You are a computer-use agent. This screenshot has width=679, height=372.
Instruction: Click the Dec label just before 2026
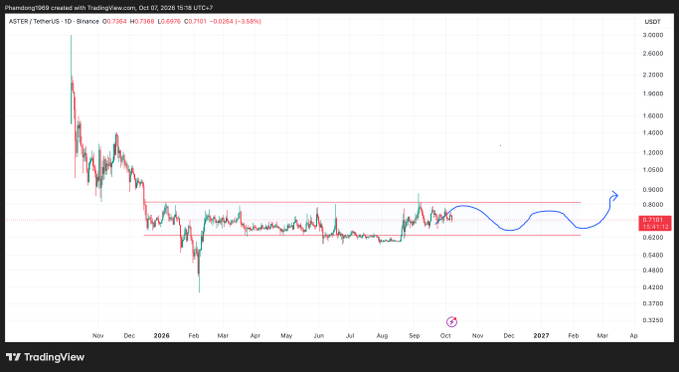pyautogui.click(x=129, y=336)
